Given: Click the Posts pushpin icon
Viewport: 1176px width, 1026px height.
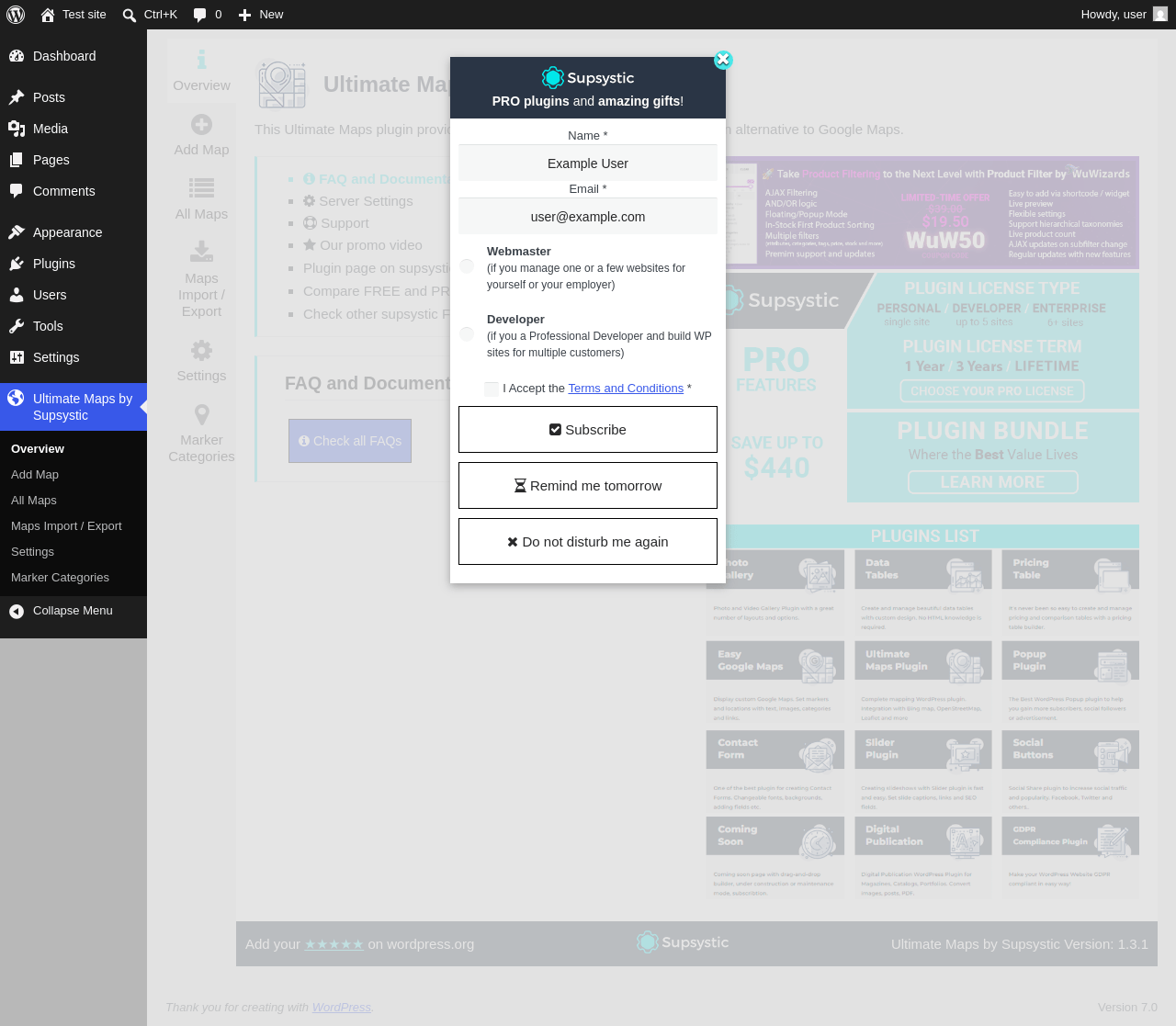Looking at the screenshot, I should [x=17, y=97].
